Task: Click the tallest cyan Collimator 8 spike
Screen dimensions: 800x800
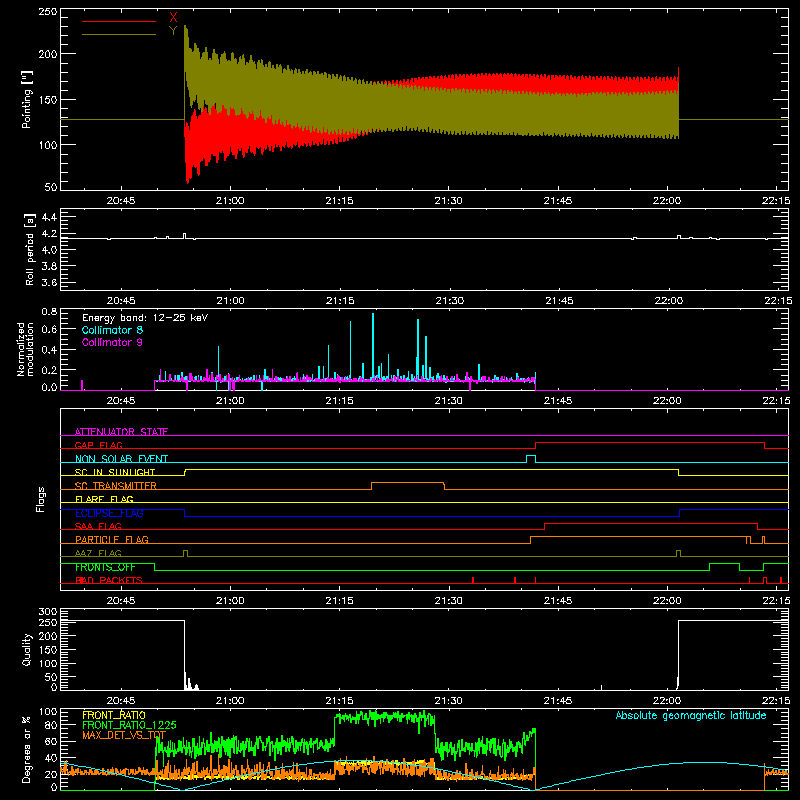Action: tap(373, 346)
